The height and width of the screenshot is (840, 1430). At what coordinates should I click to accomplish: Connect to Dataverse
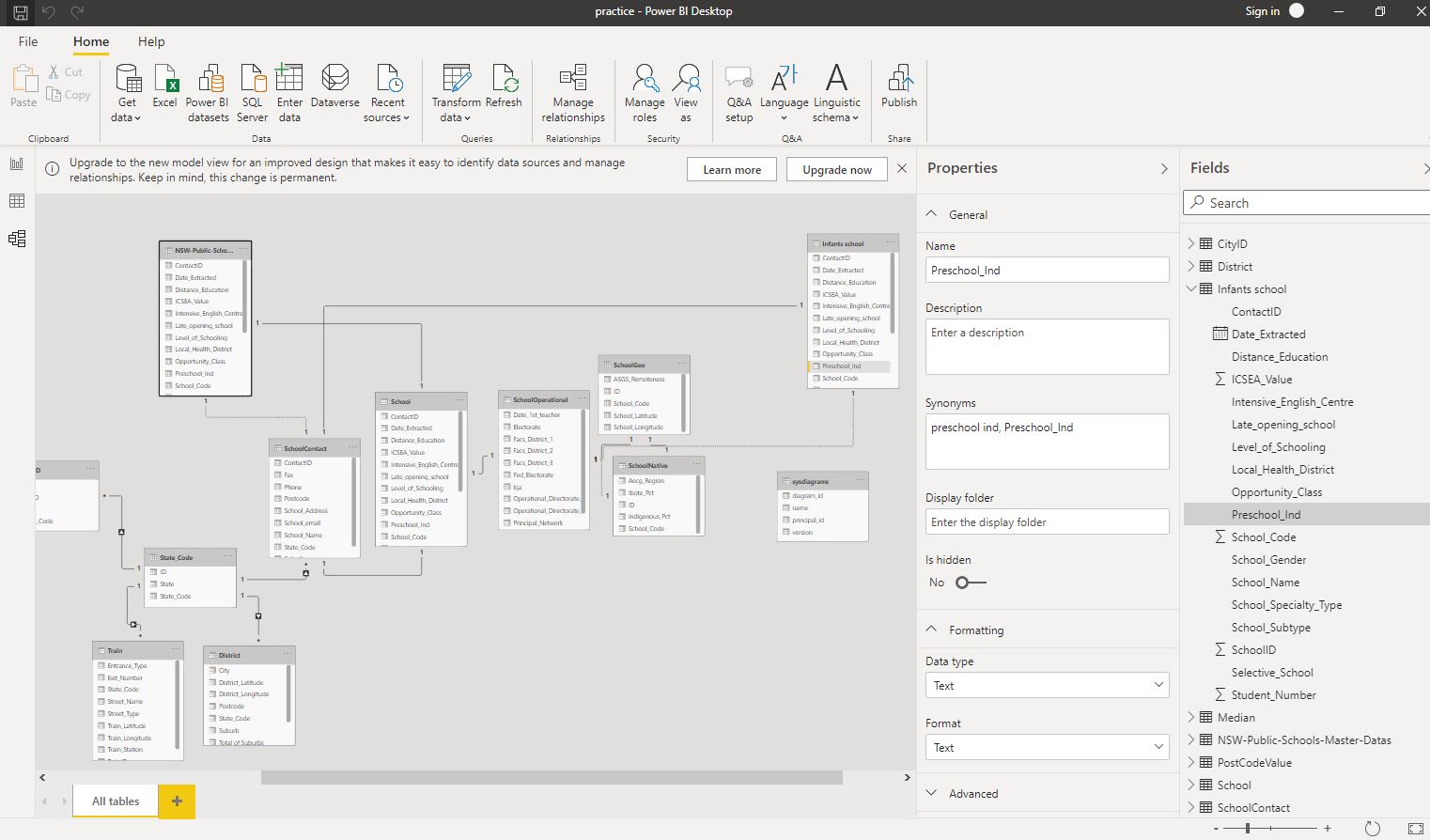335,86
